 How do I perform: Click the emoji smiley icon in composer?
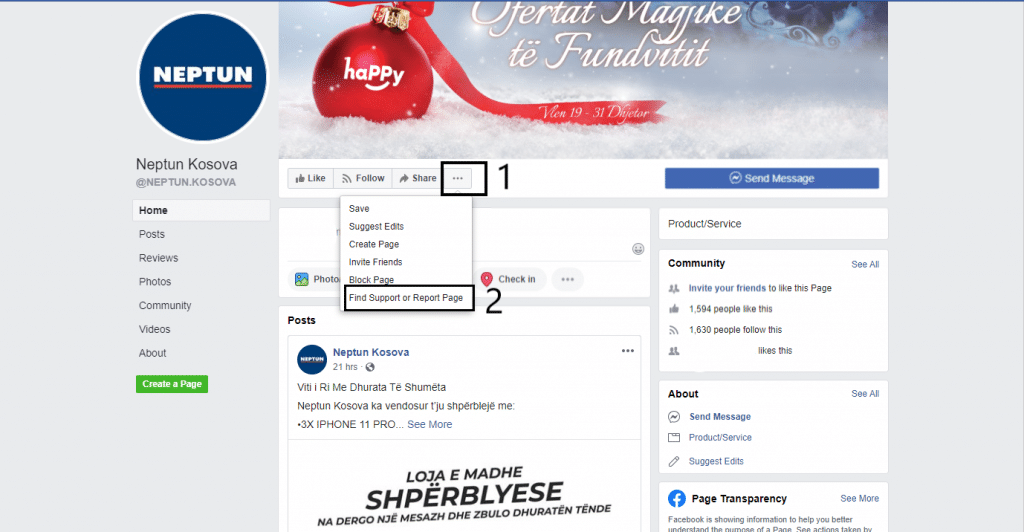638,249
